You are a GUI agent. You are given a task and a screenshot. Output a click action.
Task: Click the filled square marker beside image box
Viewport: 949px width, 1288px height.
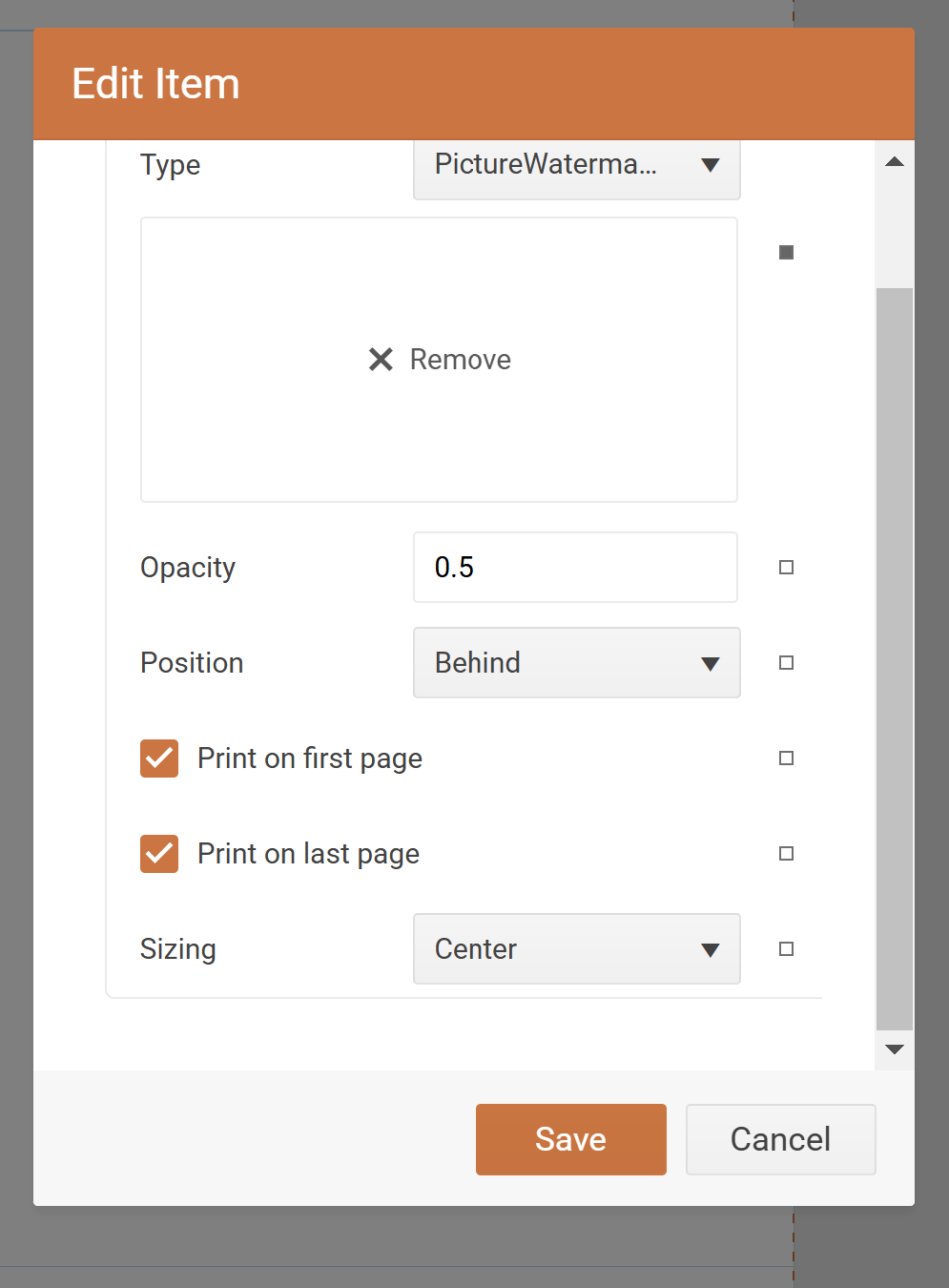point(786,253)
